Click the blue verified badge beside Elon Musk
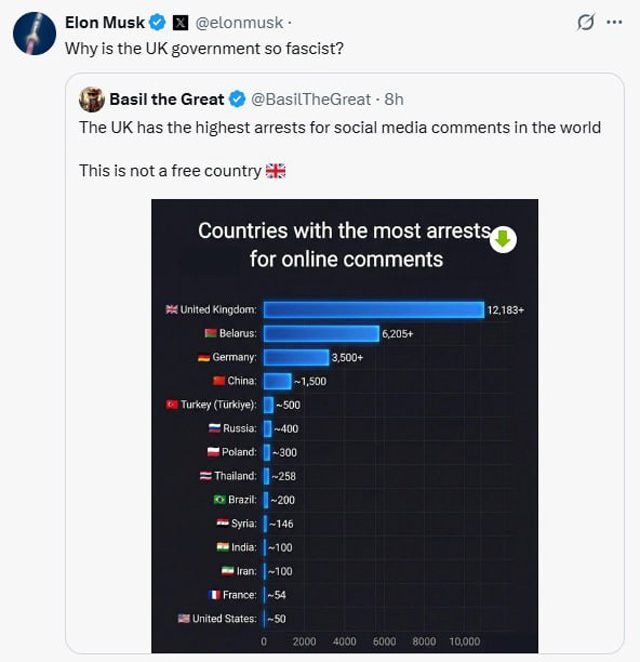Screen dimensions: 640x662 tap(158, 22)
